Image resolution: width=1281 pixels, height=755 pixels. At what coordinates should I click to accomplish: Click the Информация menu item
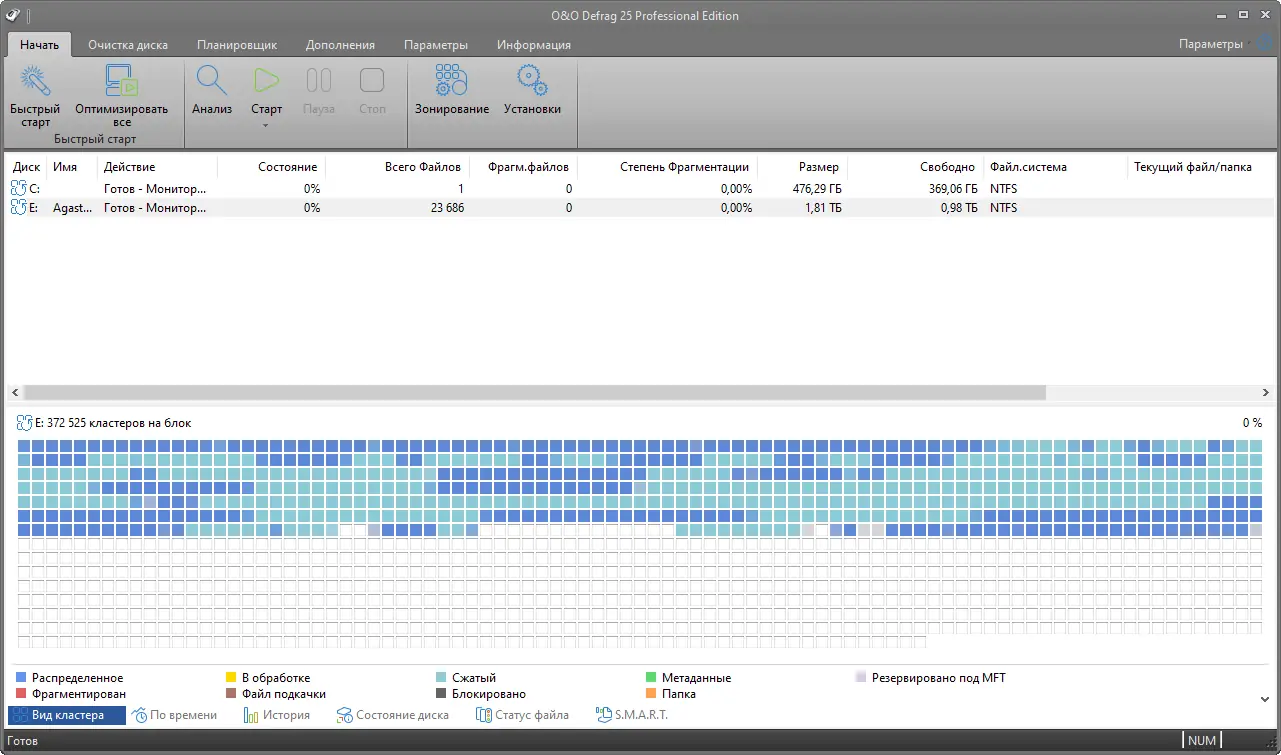point(533,44)
